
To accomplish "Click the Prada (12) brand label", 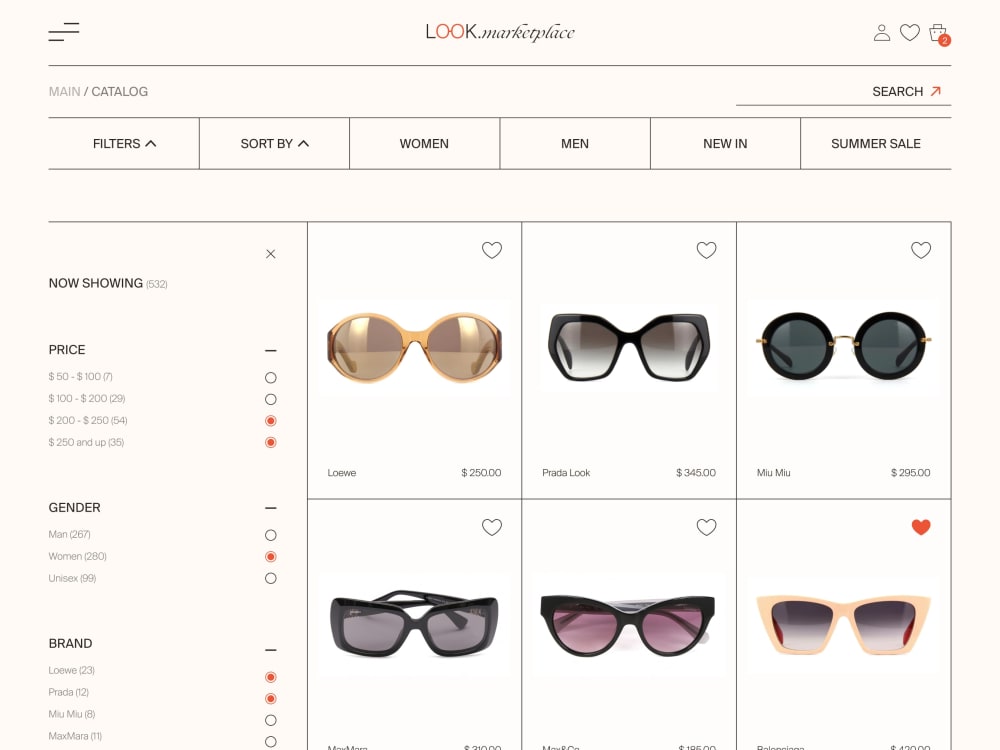I will (x=68, y=692).
